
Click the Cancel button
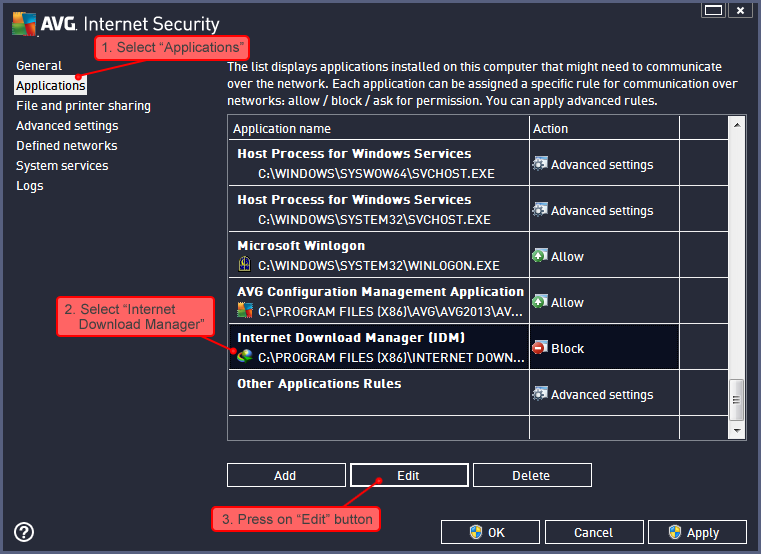(x=594, y=532)
